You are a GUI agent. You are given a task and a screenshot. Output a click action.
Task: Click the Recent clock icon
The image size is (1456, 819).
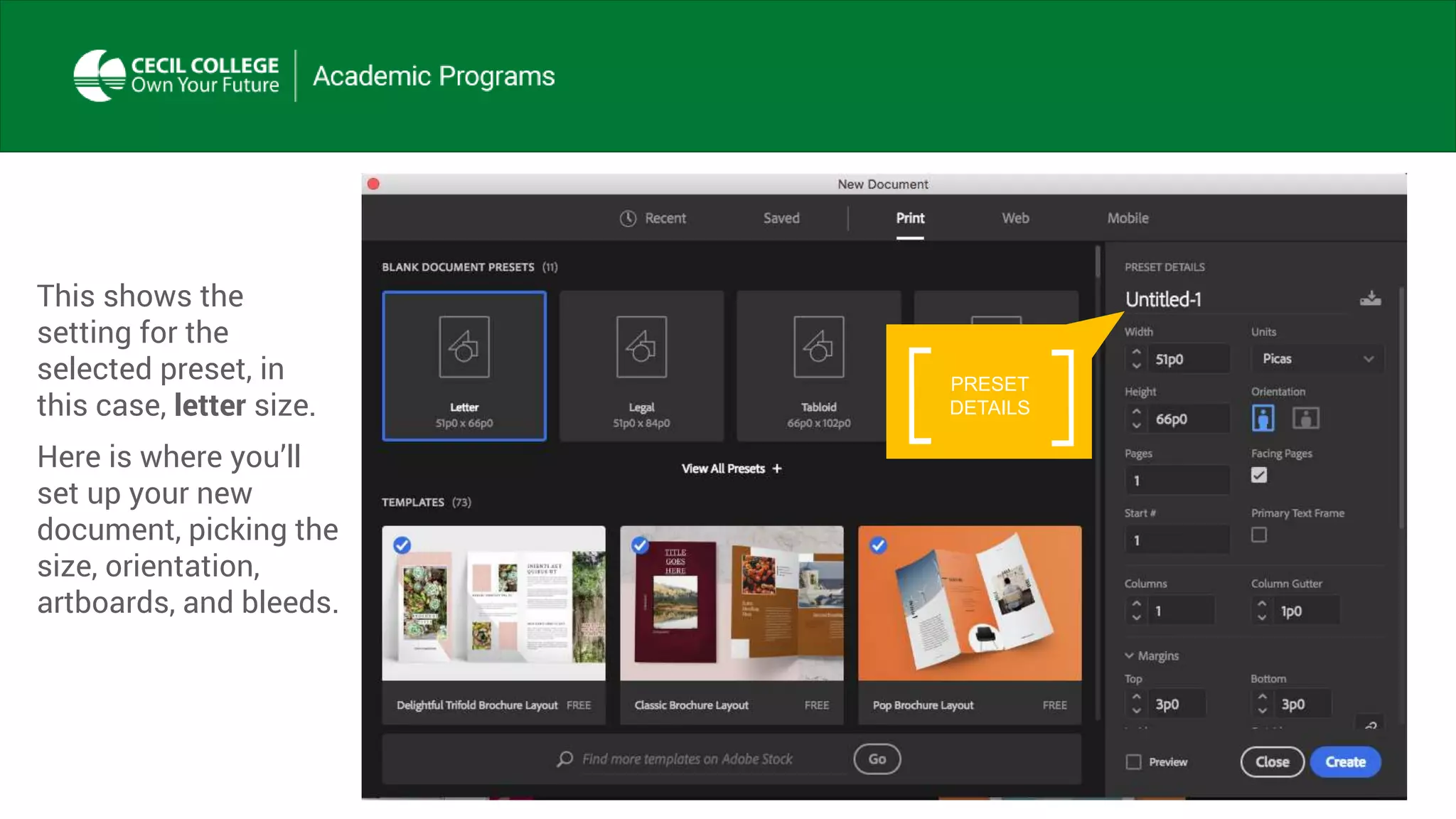[x=628, y=218]
